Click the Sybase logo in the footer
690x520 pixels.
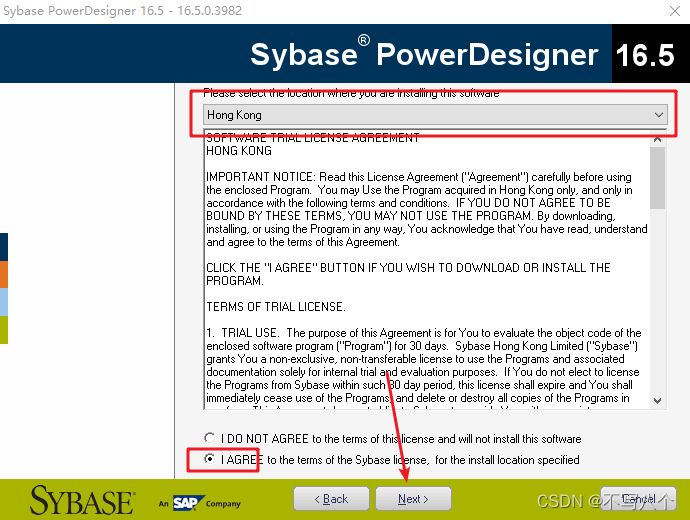pyautogui.click(x=82, y=501)
